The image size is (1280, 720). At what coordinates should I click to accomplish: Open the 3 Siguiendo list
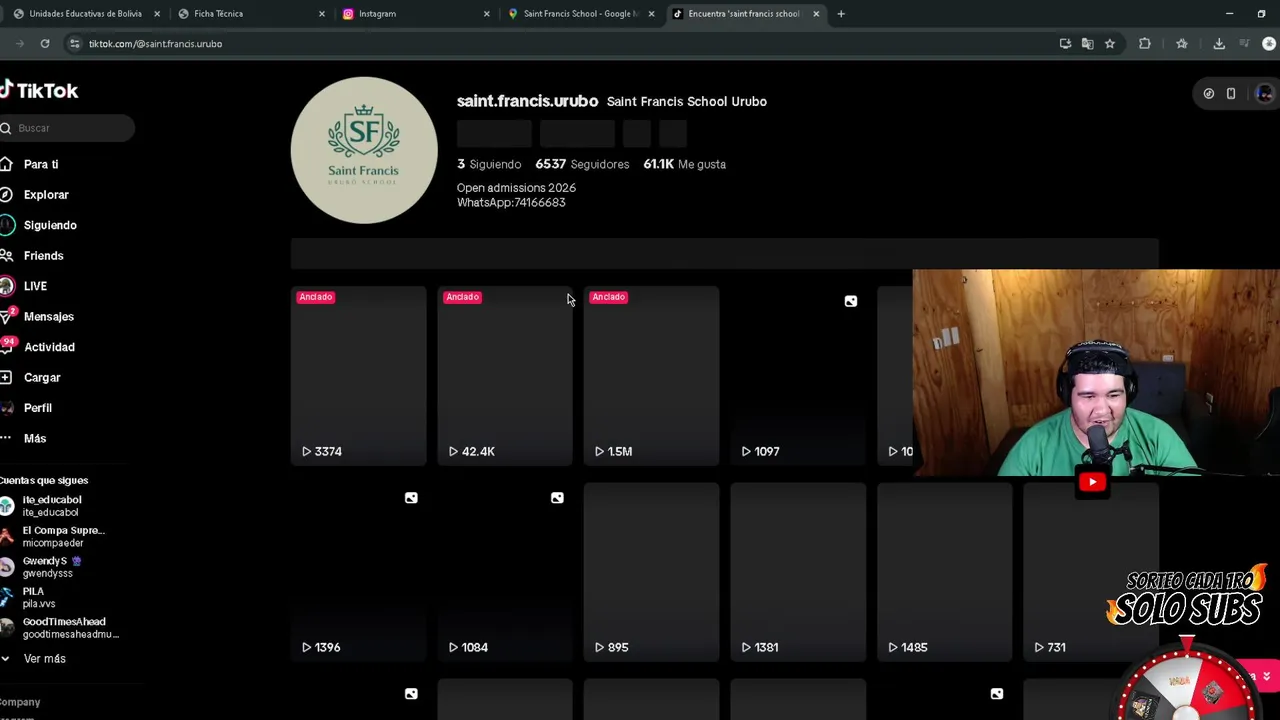[x=489, y=164]
